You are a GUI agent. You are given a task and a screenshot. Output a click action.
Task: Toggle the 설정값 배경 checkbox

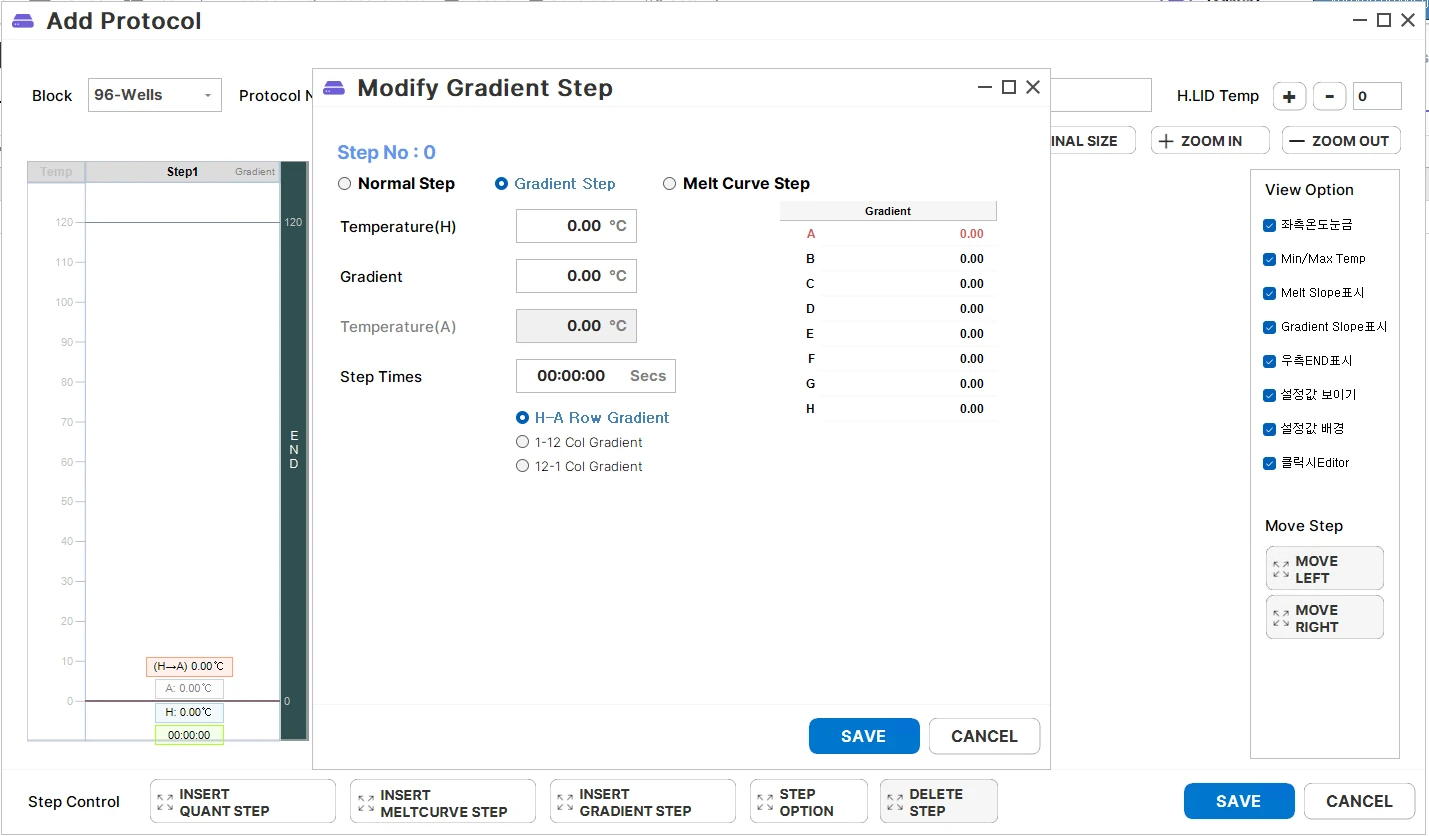(x=1270, y=429)
